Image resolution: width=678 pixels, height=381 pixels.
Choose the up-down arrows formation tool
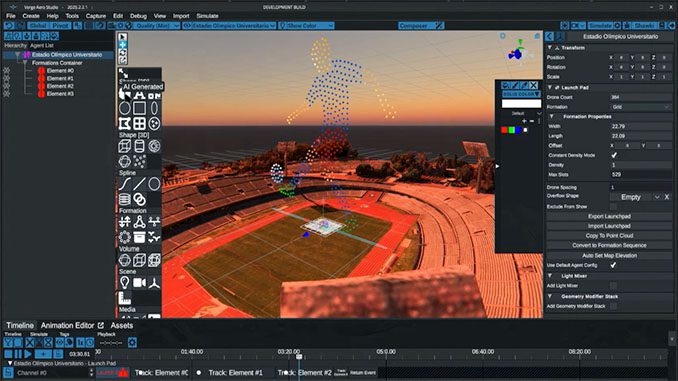(x=125, y=222)
